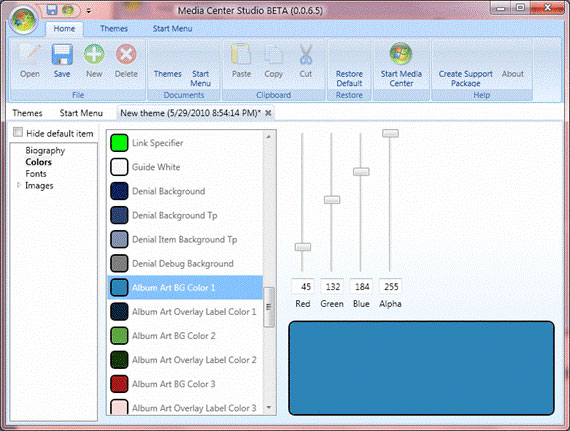Open Themes document tab
This screenshot has height=431, width=570.
coord(27,113)
